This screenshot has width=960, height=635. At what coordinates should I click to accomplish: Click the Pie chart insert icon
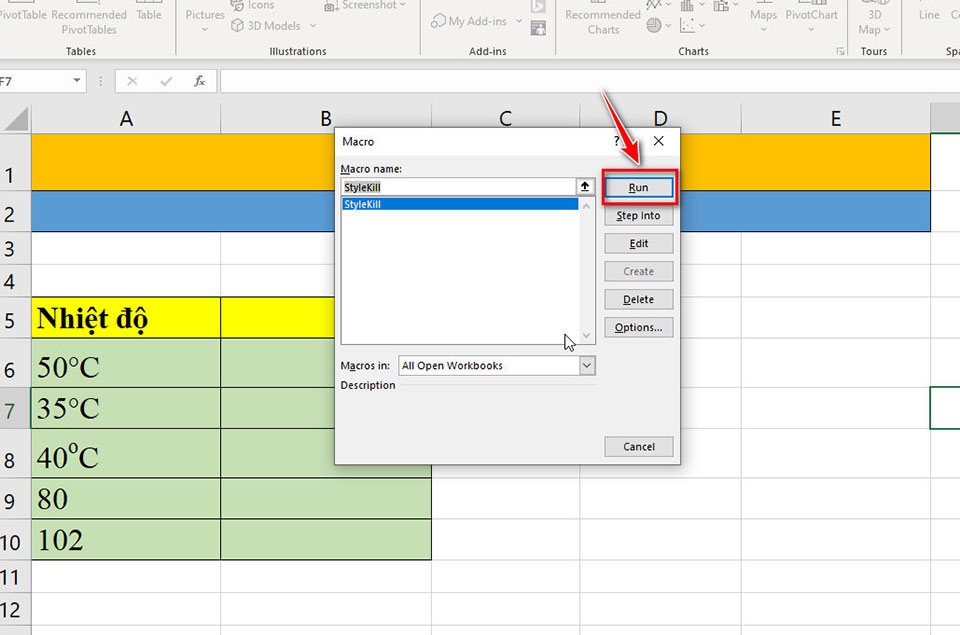(654, 25)
